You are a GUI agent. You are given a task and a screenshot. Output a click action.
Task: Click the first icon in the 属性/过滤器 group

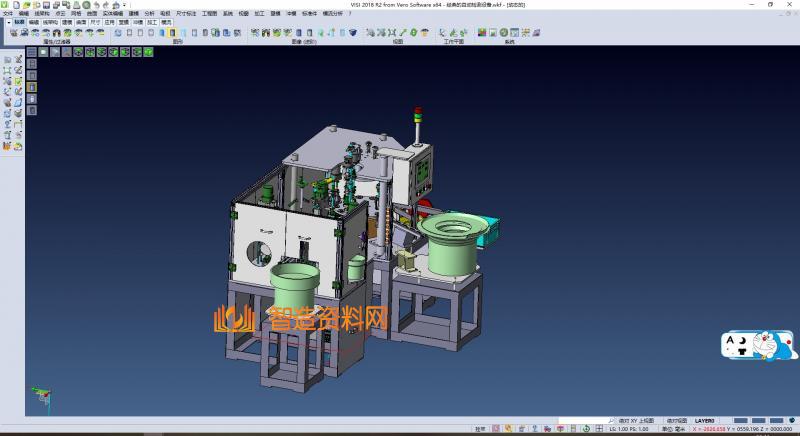[x=13, y=33]
